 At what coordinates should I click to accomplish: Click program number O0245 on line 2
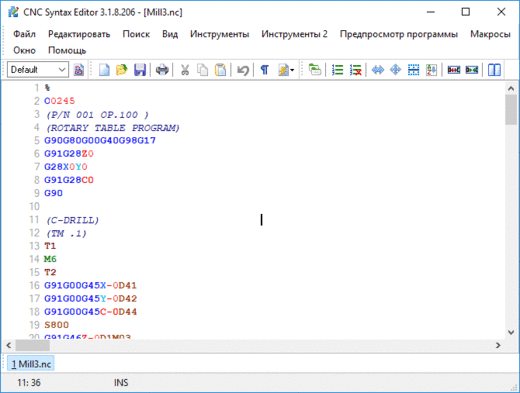pyautogui.click(x=59, y=101)
